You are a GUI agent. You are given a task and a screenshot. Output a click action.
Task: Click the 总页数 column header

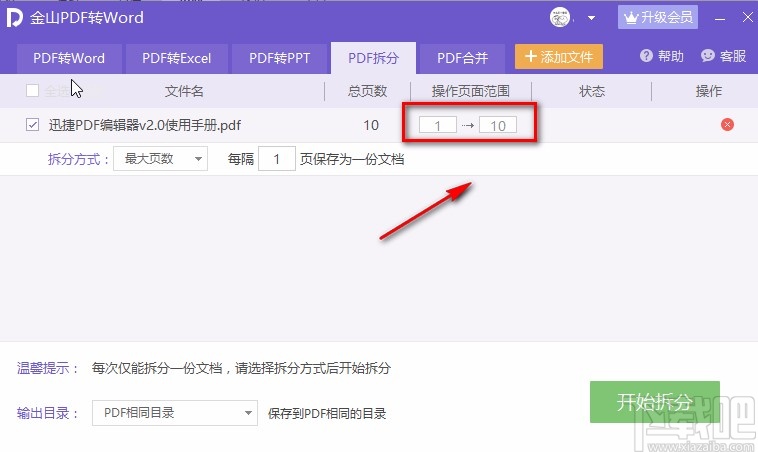click(x=367, y=91)
